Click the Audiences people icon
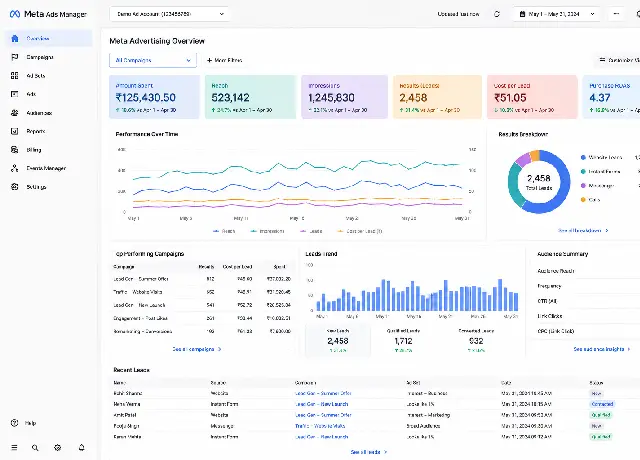This screenshot has width=640, height=460. pyautogui.click(x=15, y=113)
